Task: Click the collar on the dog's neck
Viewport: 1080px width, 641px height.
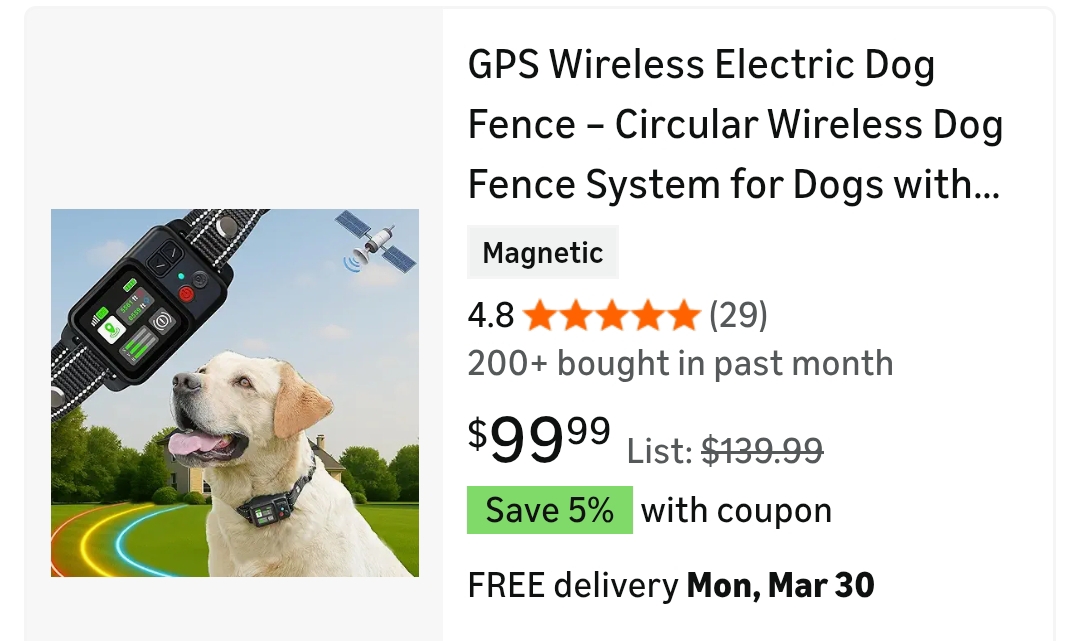Action: coord(272,506)
